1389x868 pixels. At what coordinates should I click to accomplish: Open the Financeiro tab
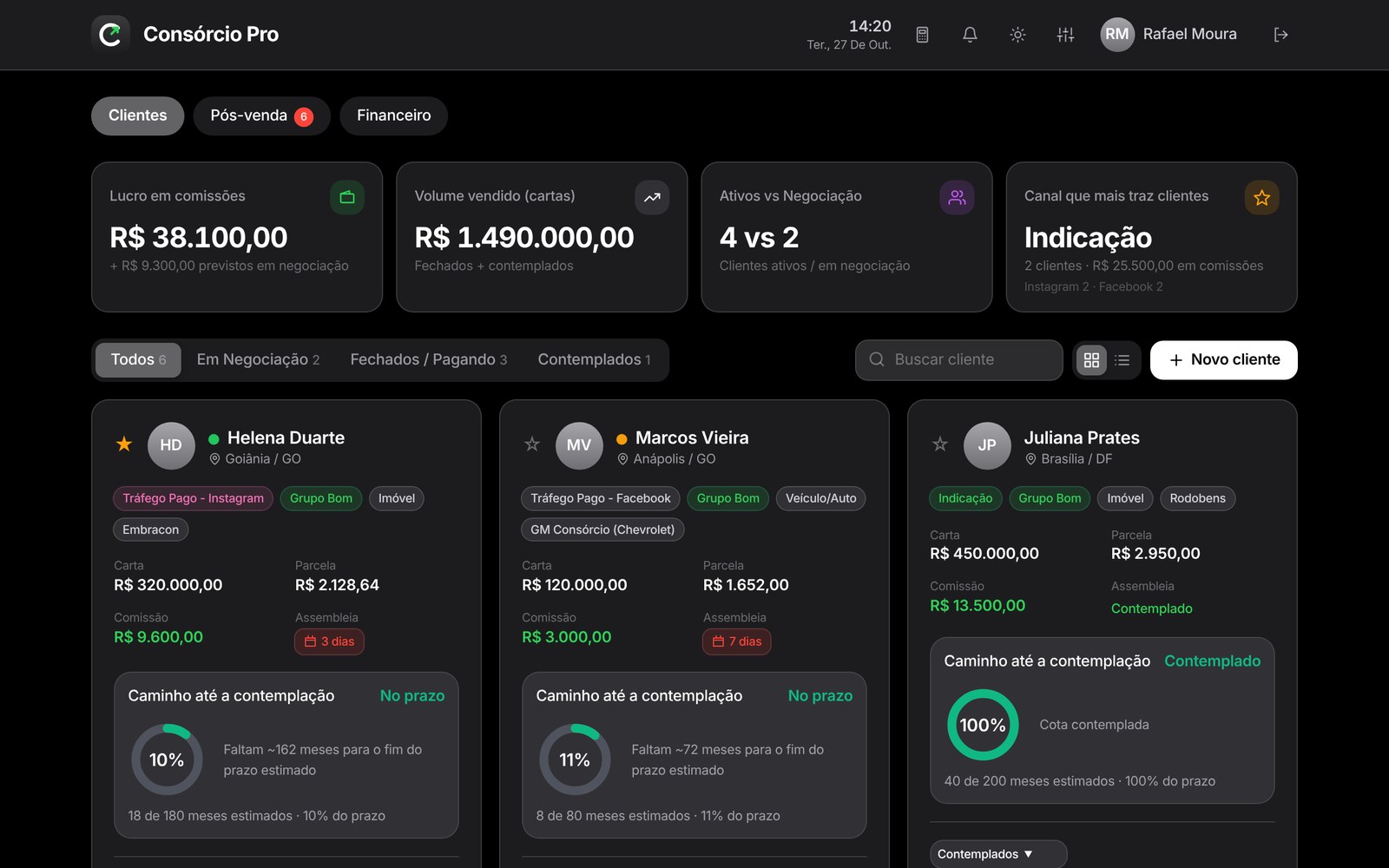(x=393, y=115)
